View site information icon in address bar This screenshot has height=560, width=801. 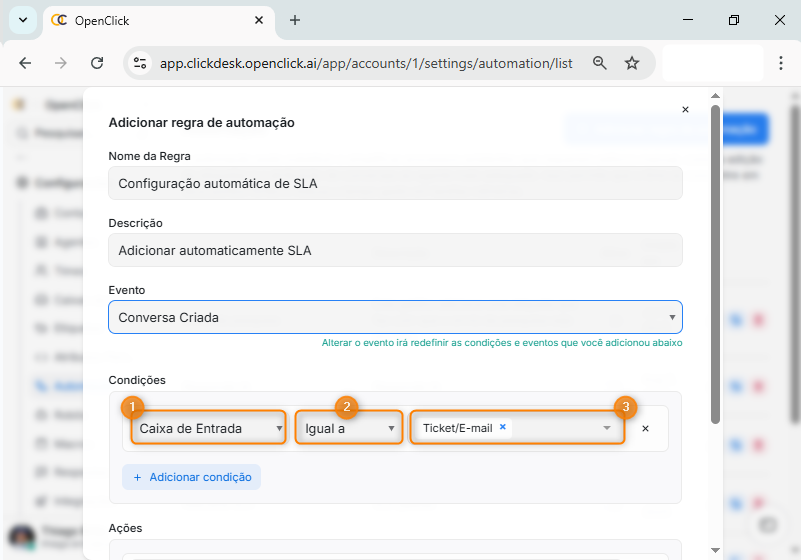141,62
